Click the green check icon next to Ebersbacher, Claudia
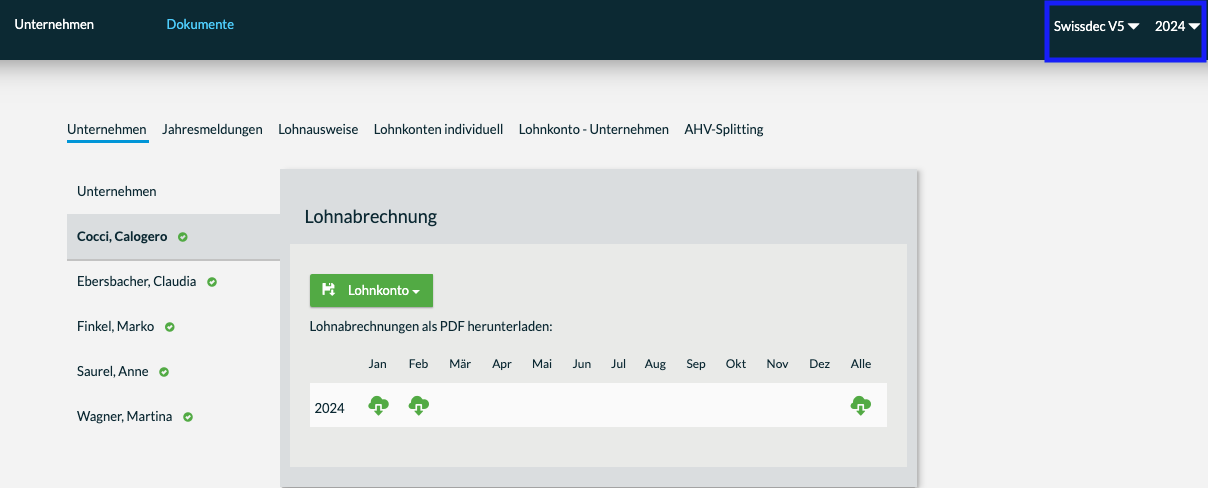 click(x=212, y=282)
